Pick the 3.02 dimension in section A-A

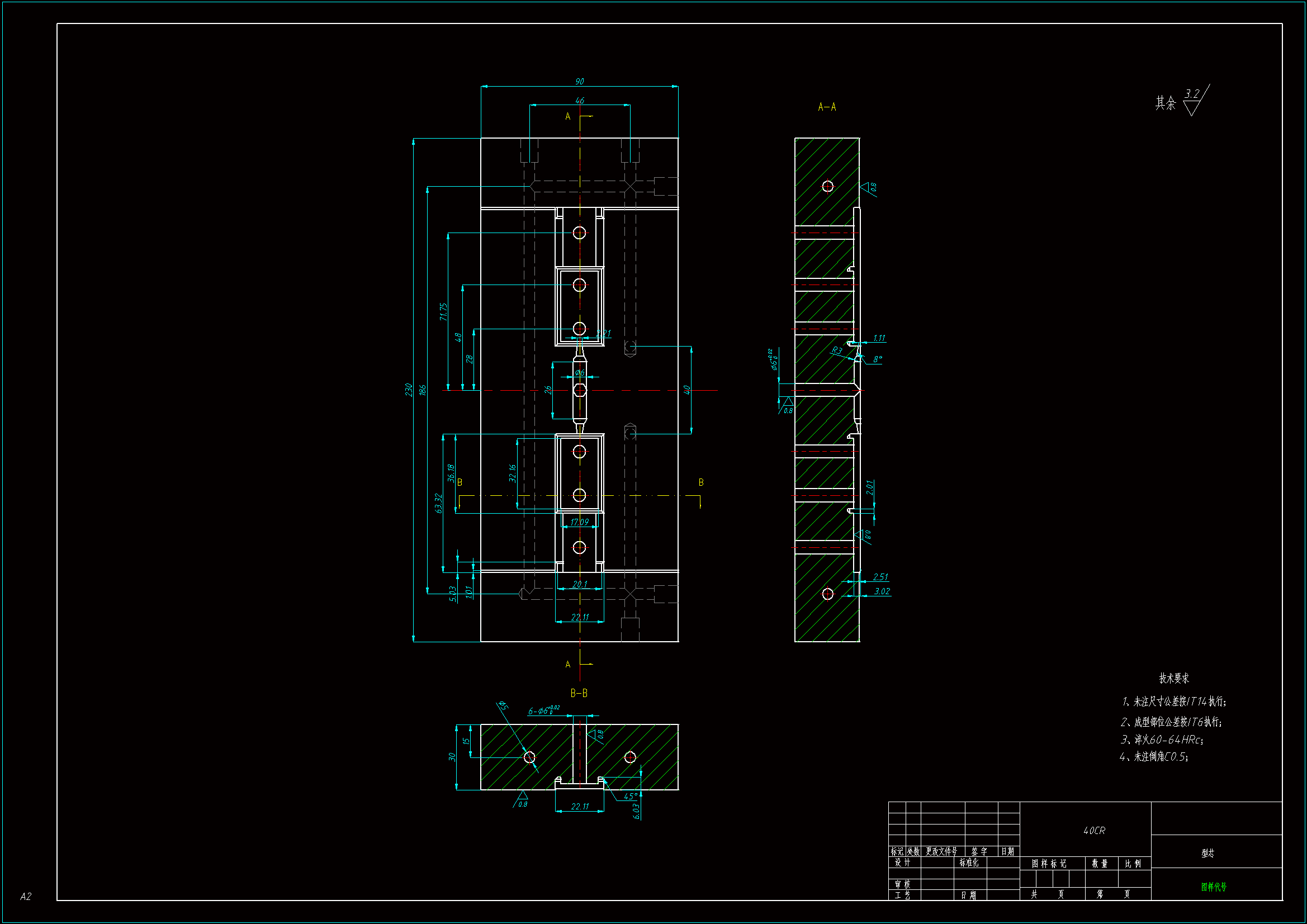pyautogui.click(x=882, y=591)
